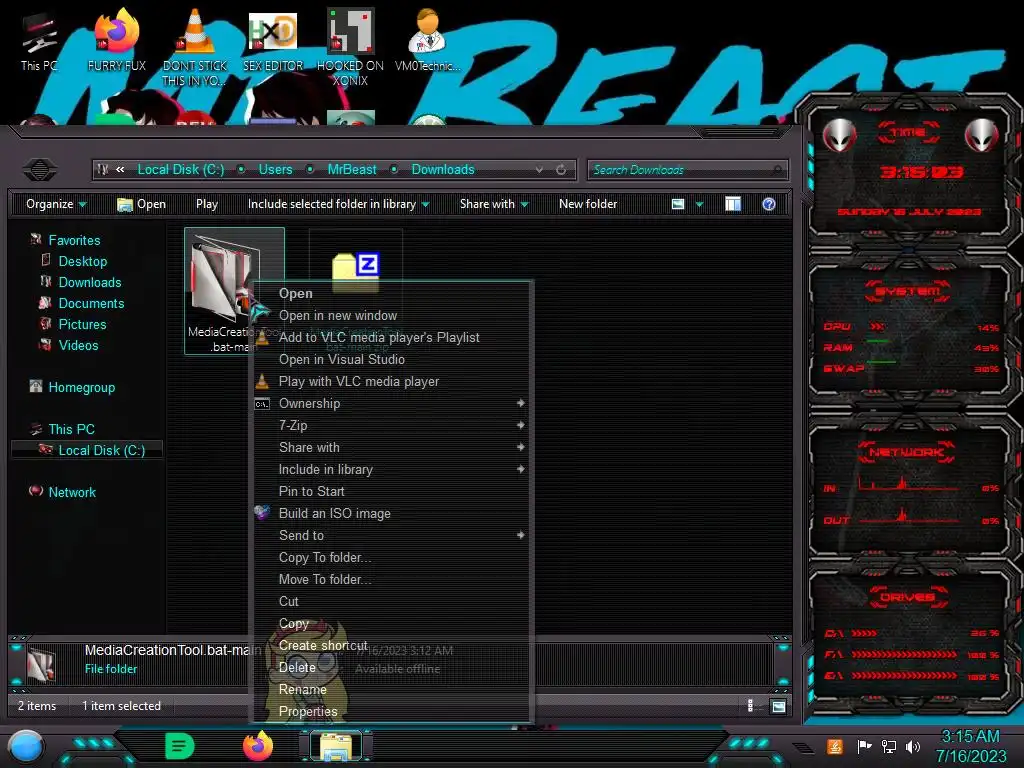The width and height of the screenshot is (1024, 768).
Task: Switch to details view in status bar
Action: point(750,706)
